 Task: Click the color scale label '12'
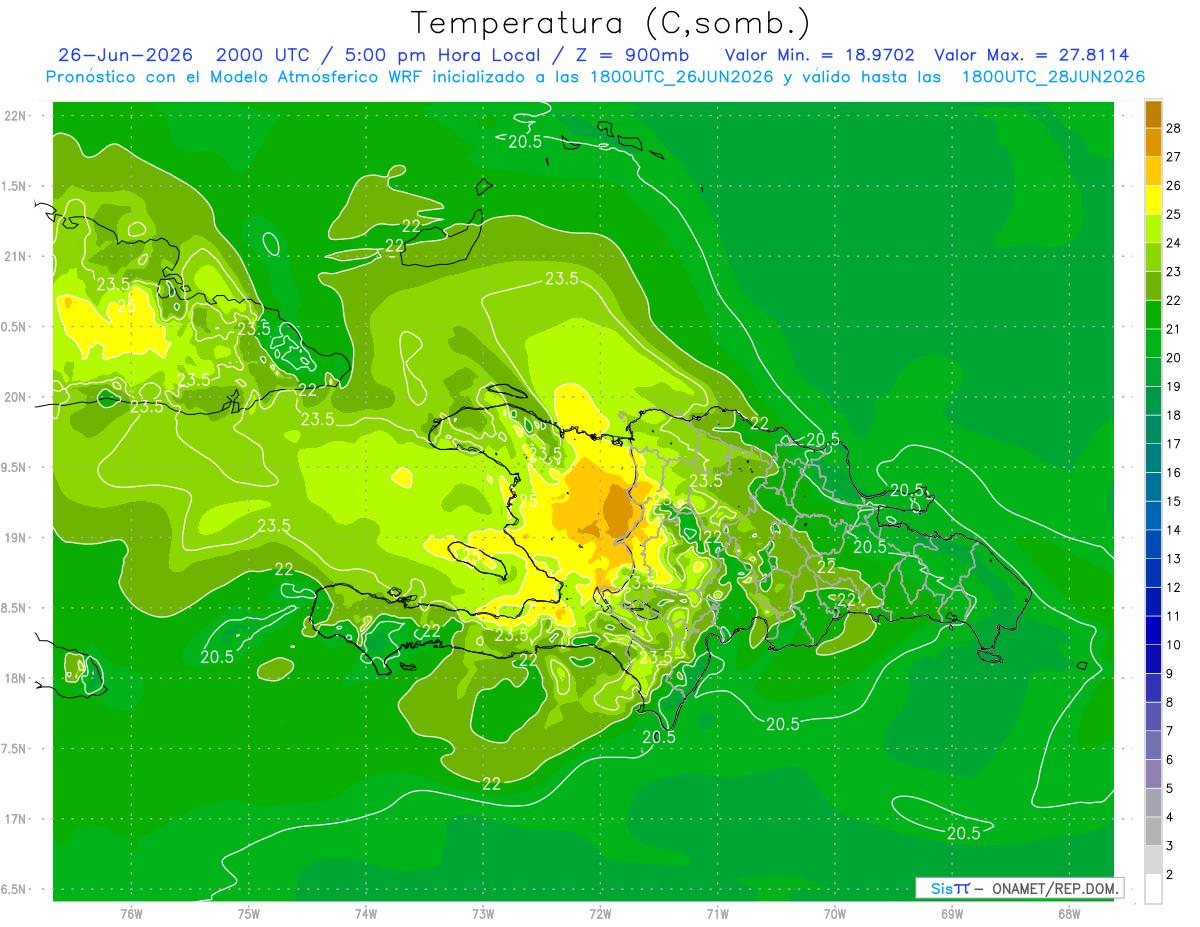(x=1174, y=587)
